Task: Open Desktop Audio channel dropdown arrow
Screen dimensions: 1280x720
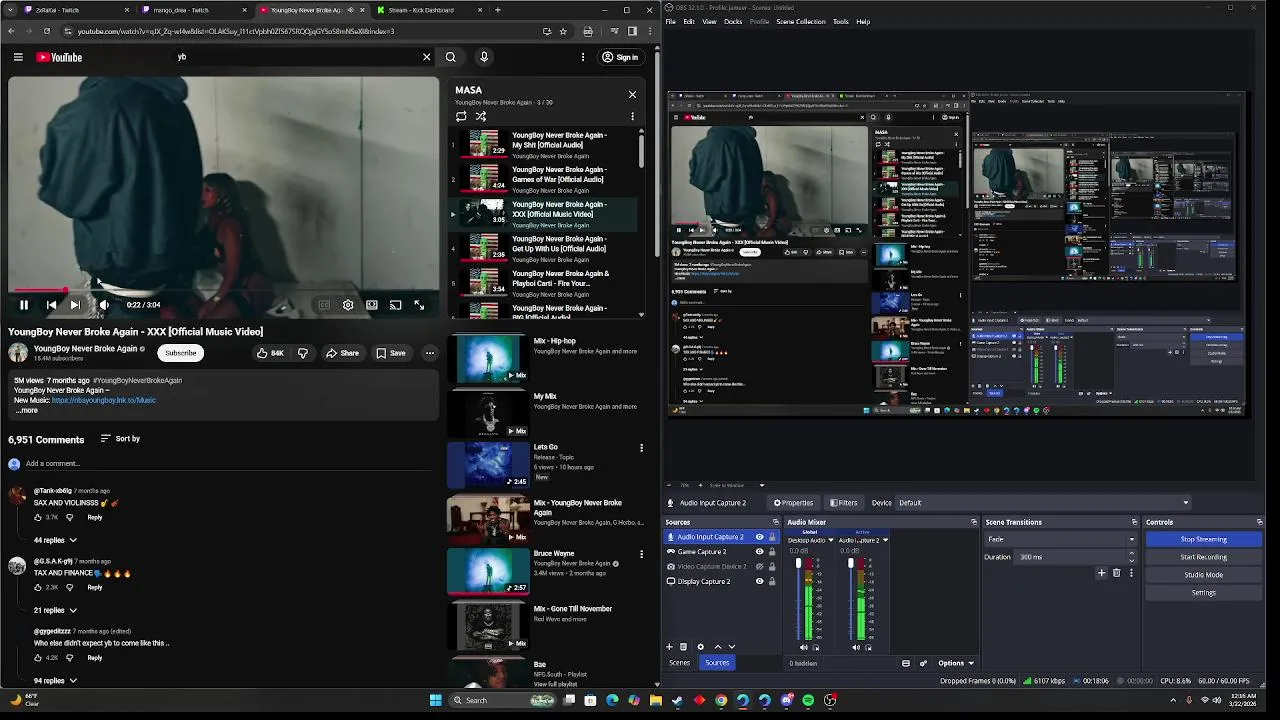Action: click(831, 540)
